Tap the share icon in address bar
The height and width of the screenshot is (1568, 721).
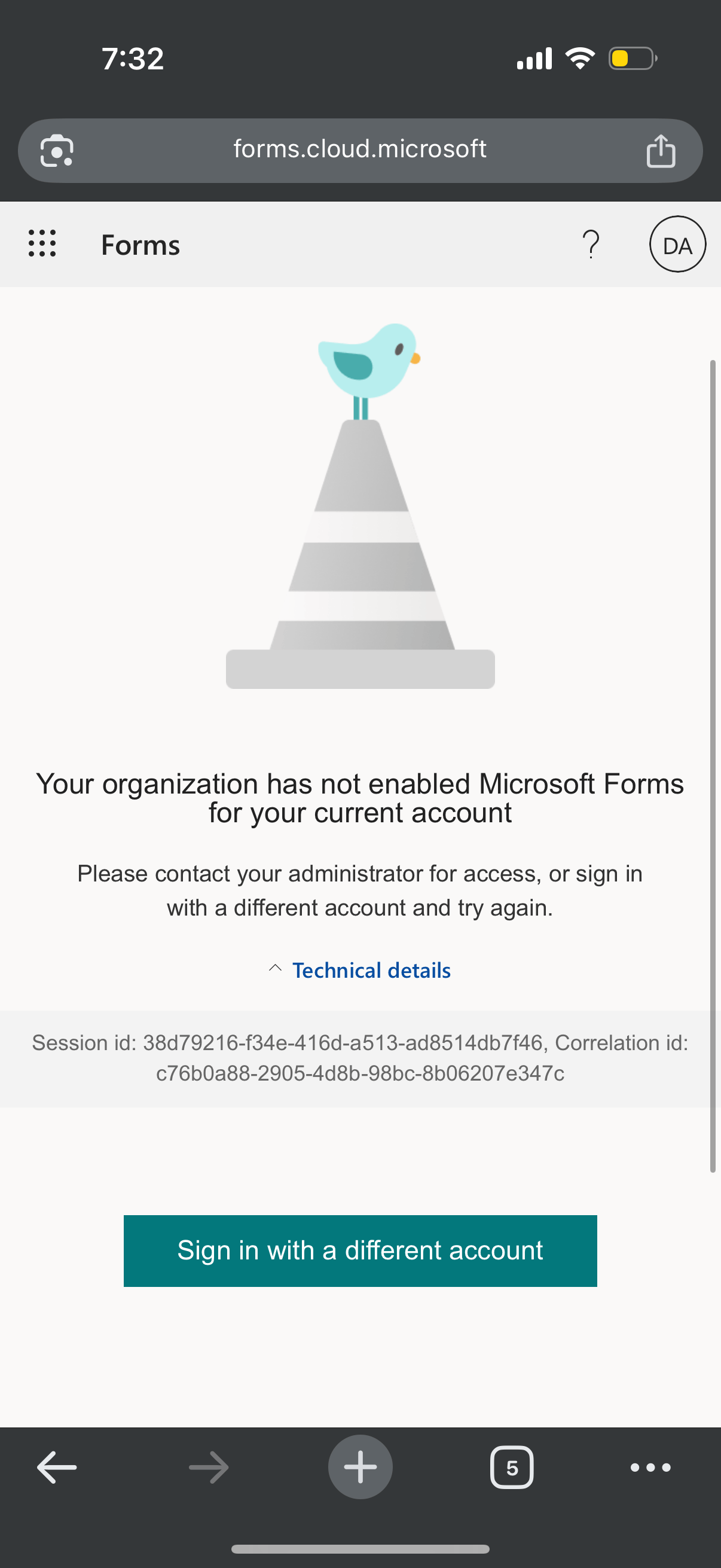coord(661,150)
